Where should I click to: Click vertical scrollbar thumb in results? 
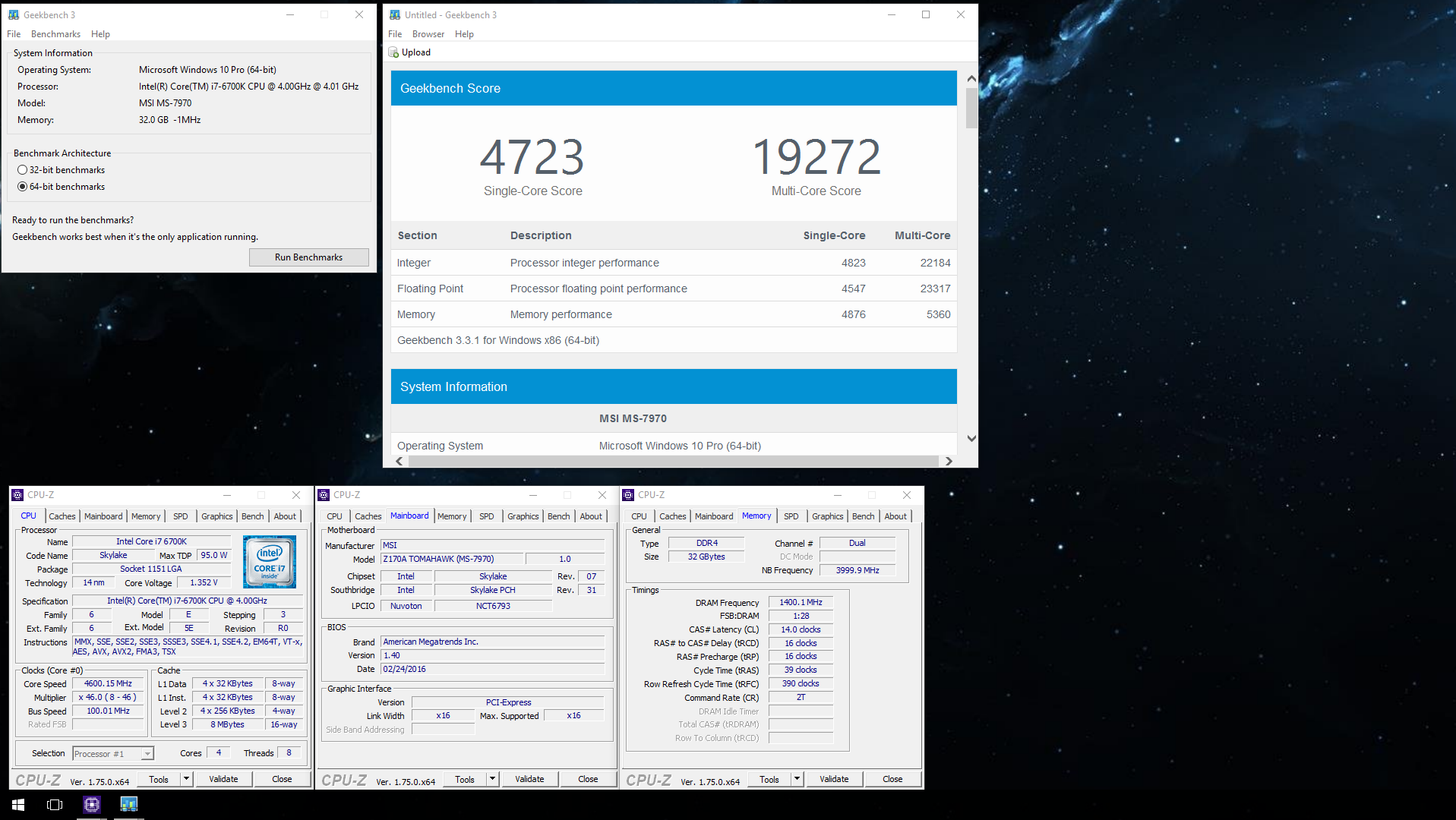pyautogui.click(x=971, y=108)
